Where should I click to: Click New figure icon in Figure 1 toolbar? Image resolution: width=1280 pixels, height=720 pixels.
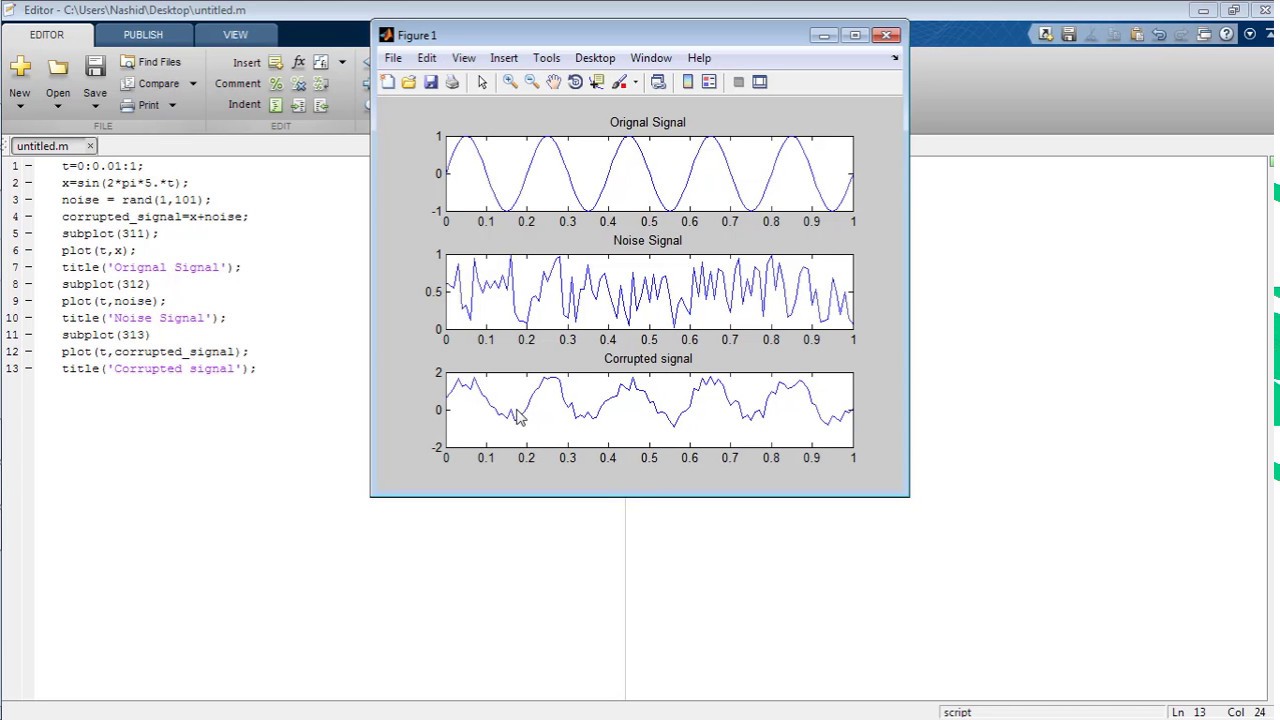click(x=387, y=82)
